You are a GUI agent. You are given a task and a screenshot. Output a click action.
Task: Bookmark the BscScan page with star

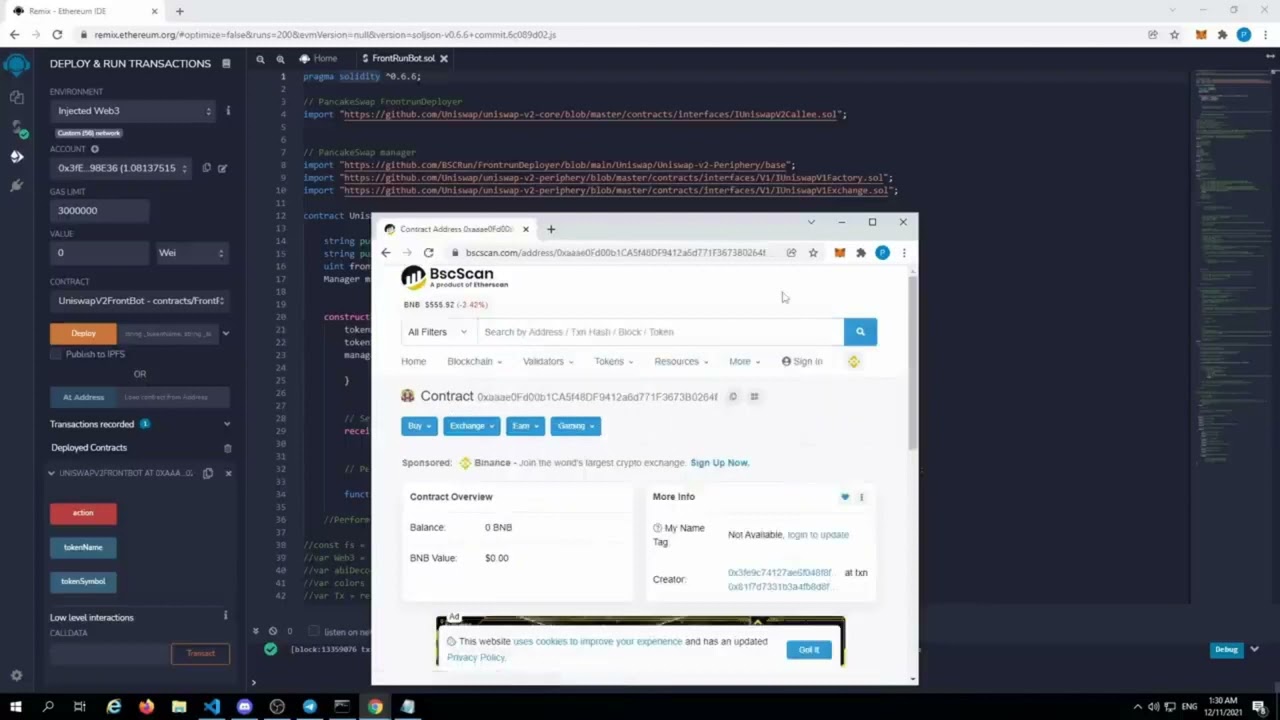point(813,253)
